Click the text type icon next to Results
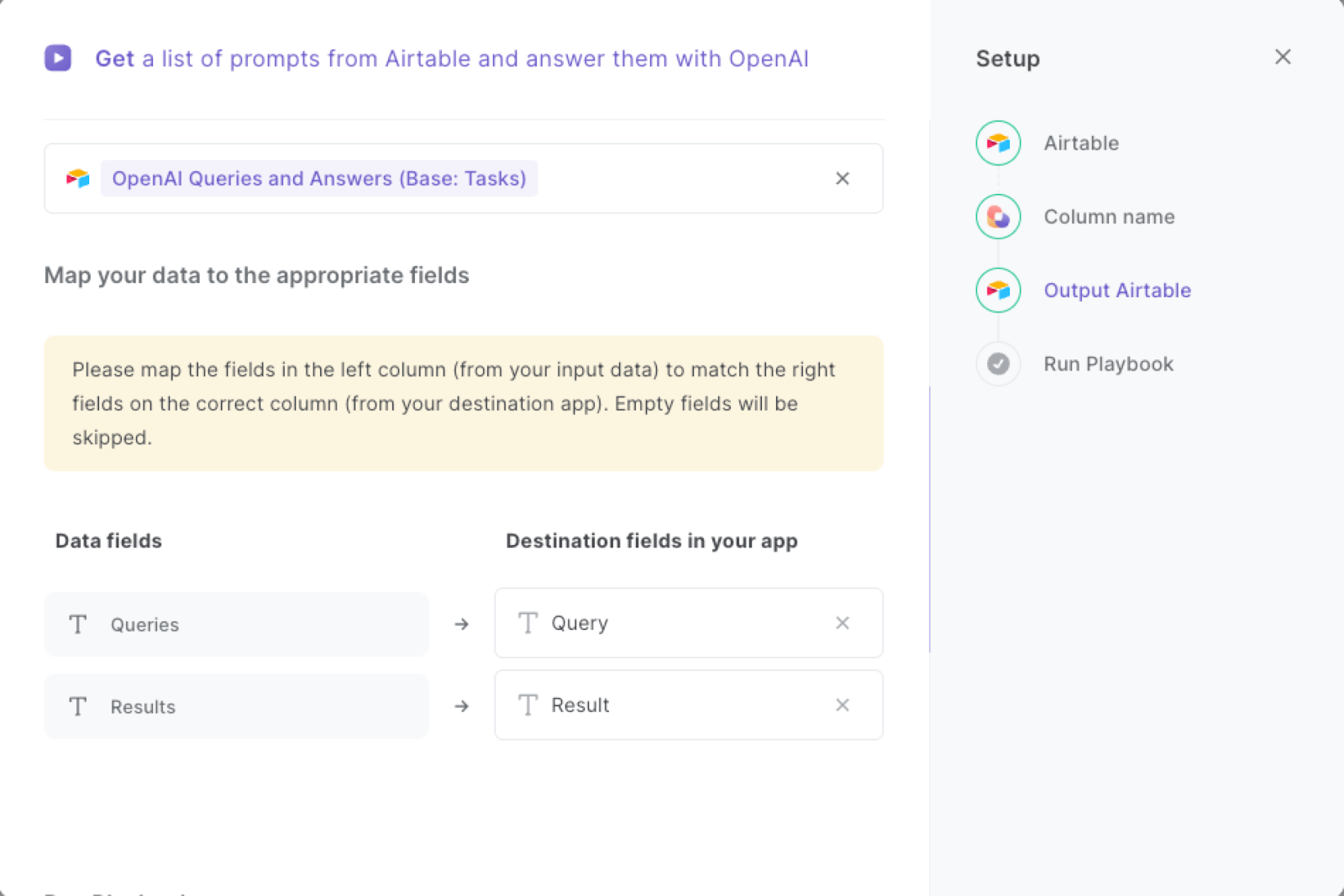 (77, 706)
